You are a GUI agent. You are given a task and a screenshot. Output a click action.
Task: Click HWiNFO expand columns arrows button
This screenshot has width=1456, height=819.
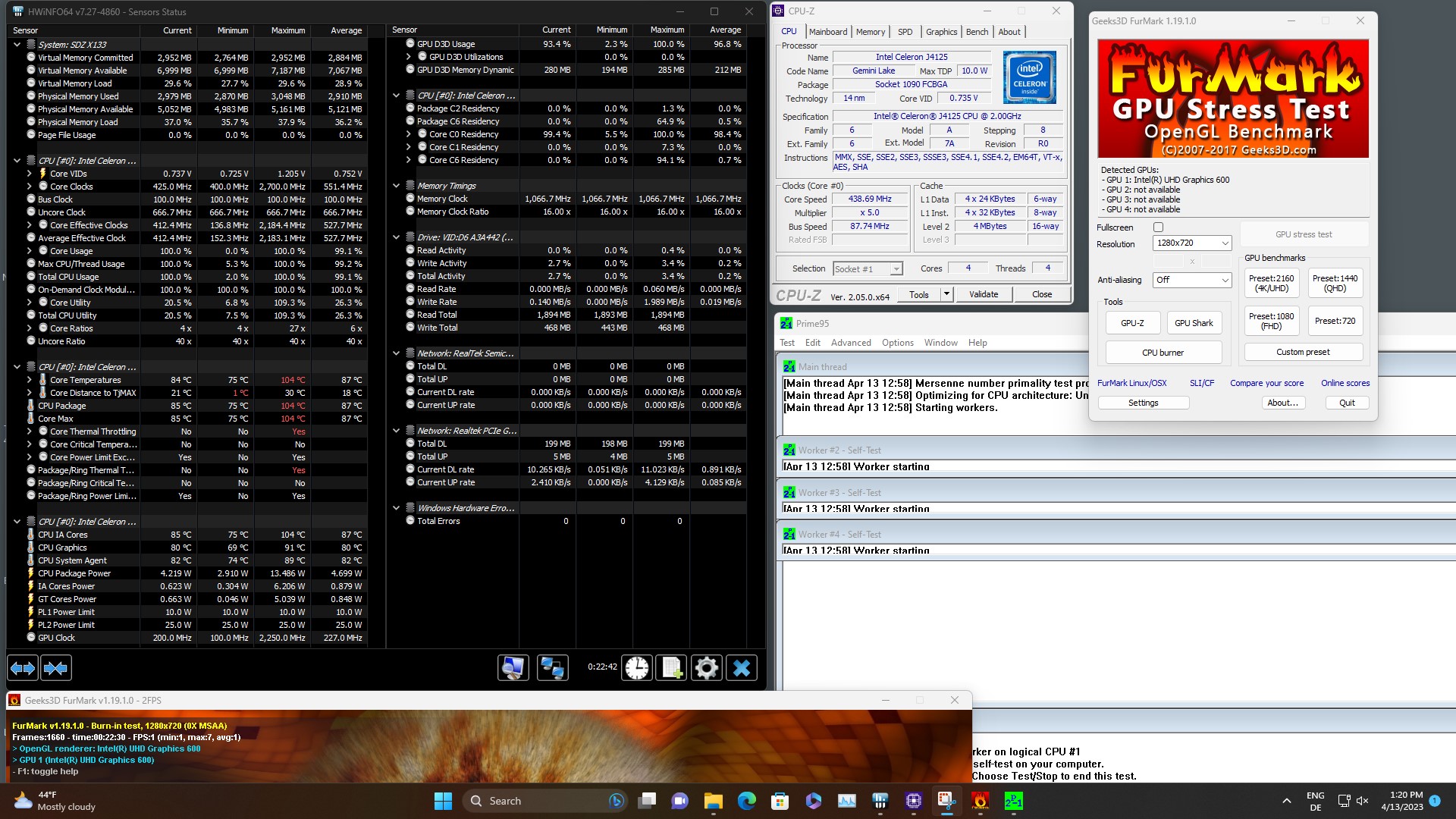[x=23, y=668]
